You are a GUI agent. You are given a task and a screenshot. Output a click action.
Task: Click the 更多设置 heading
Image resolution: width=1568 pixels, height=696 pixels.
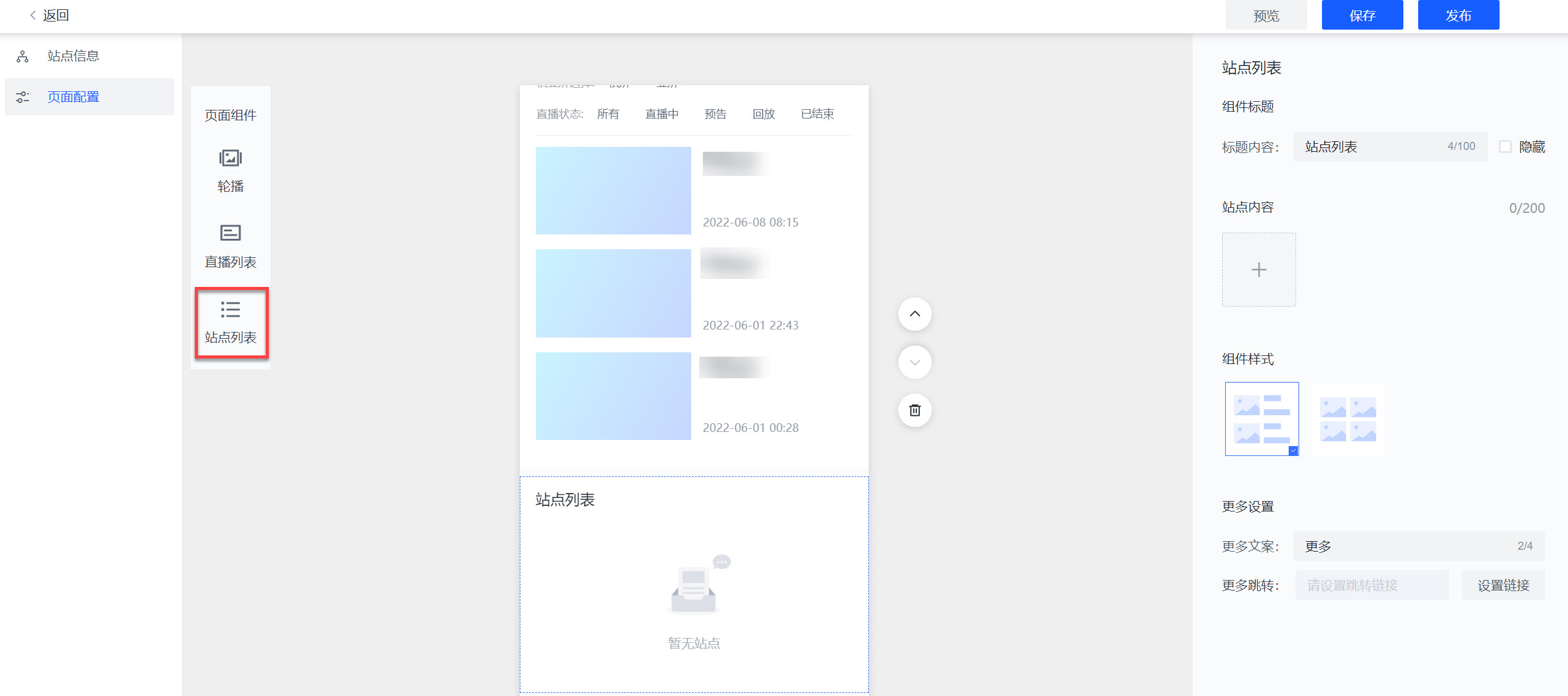pyautogui.click(x=1248, y=507)
